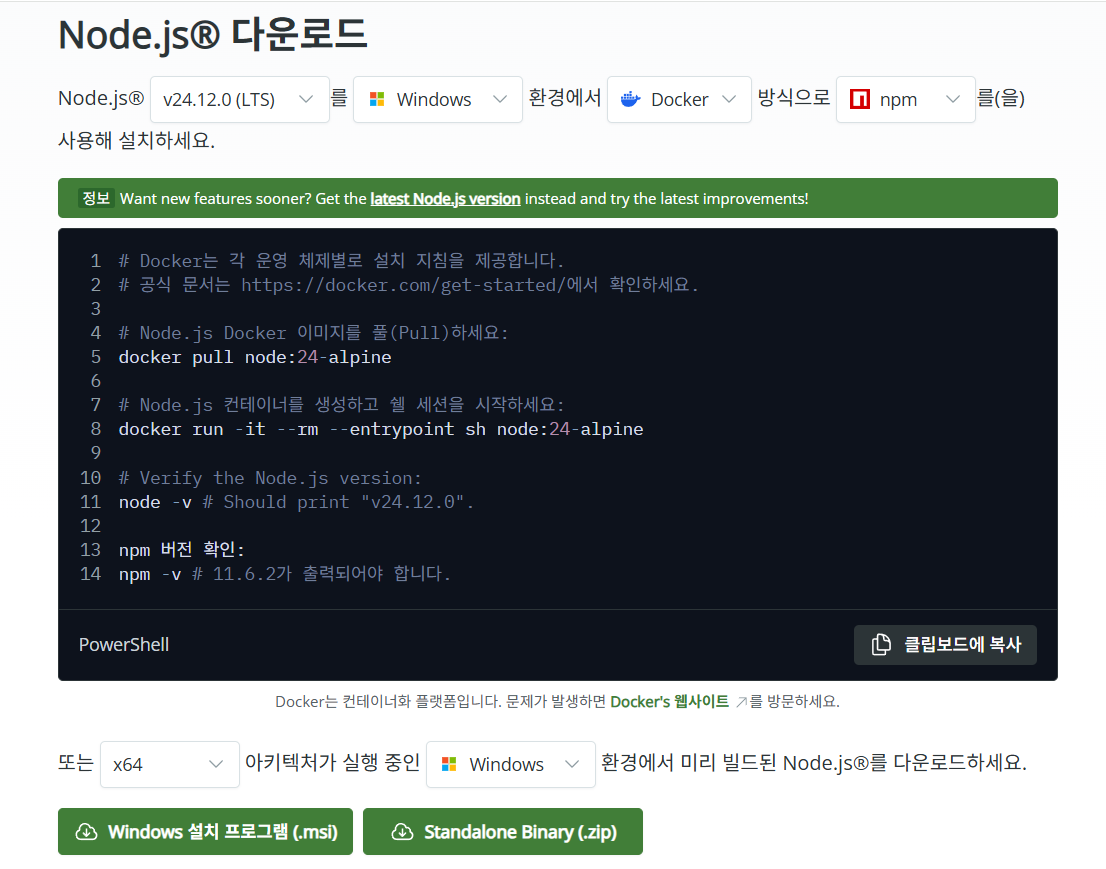
Task: Click the first comment line about Docker 운영 체제별 설치 지침
Action: click(341, 261)
